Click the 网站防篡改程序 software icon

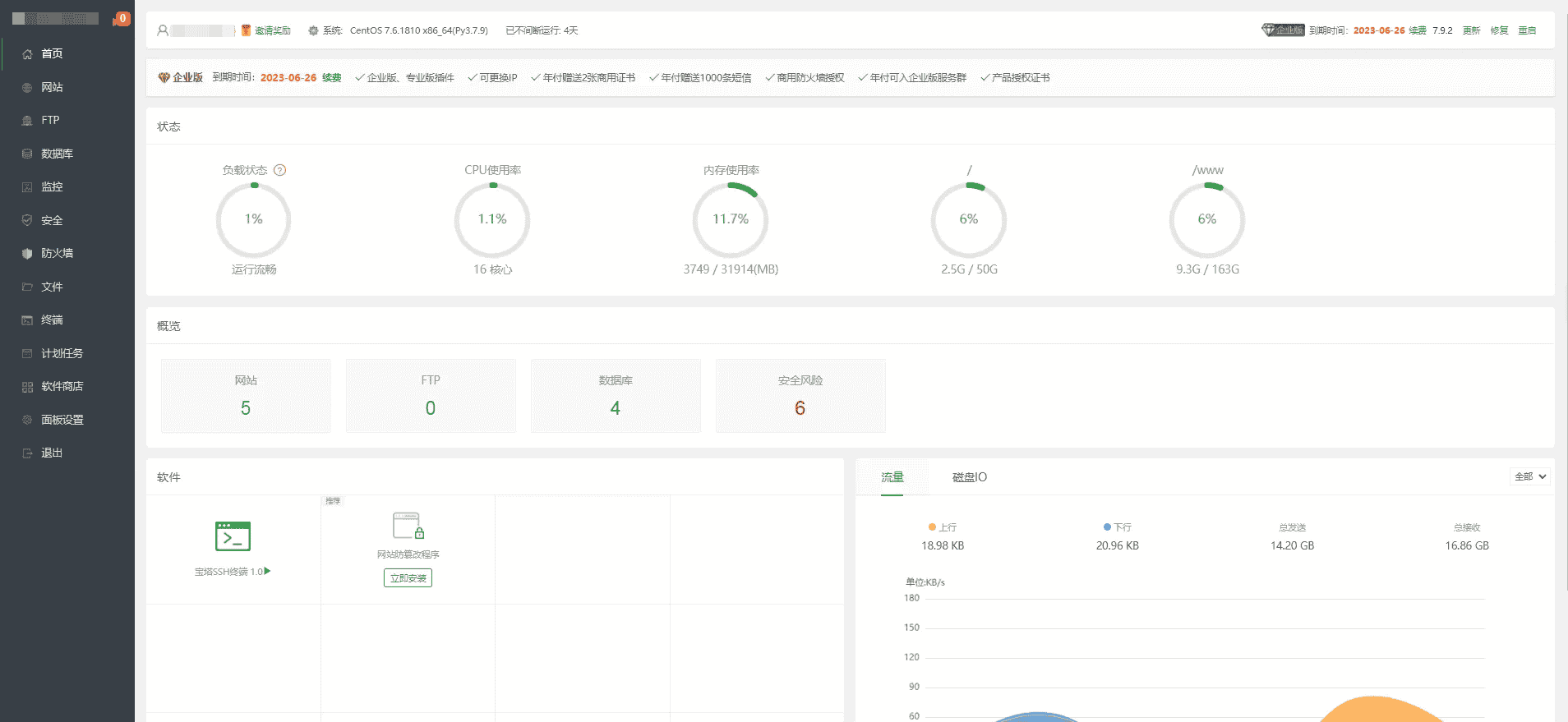coord(408,526)
